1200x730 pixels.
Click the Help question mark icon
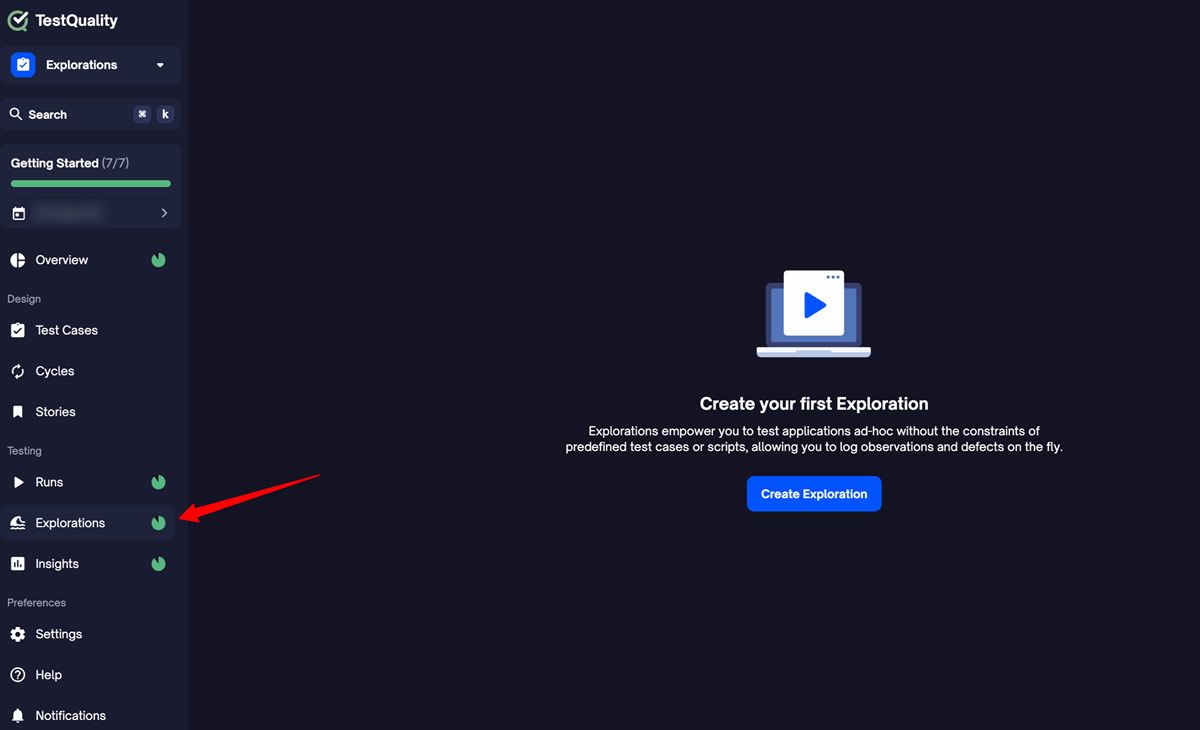click(18, 675)
